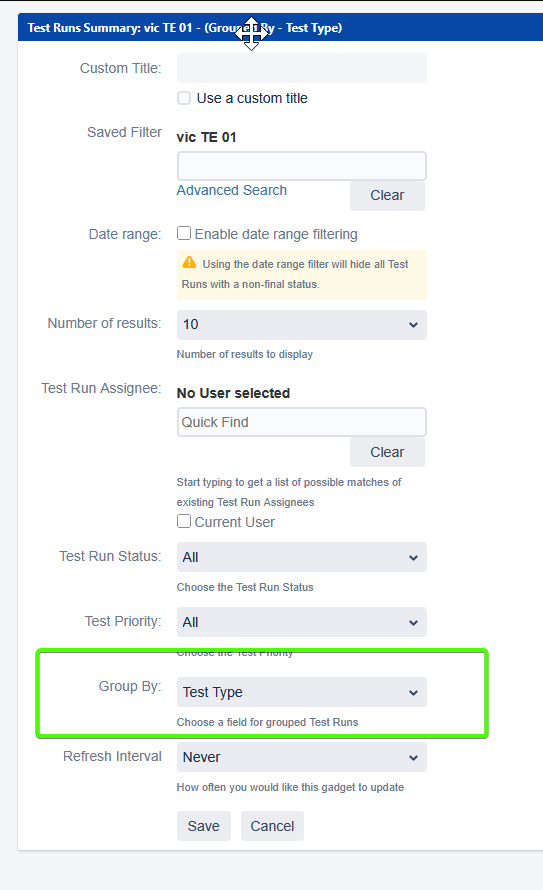Click the Test Run Status chevron arrow

414,557
